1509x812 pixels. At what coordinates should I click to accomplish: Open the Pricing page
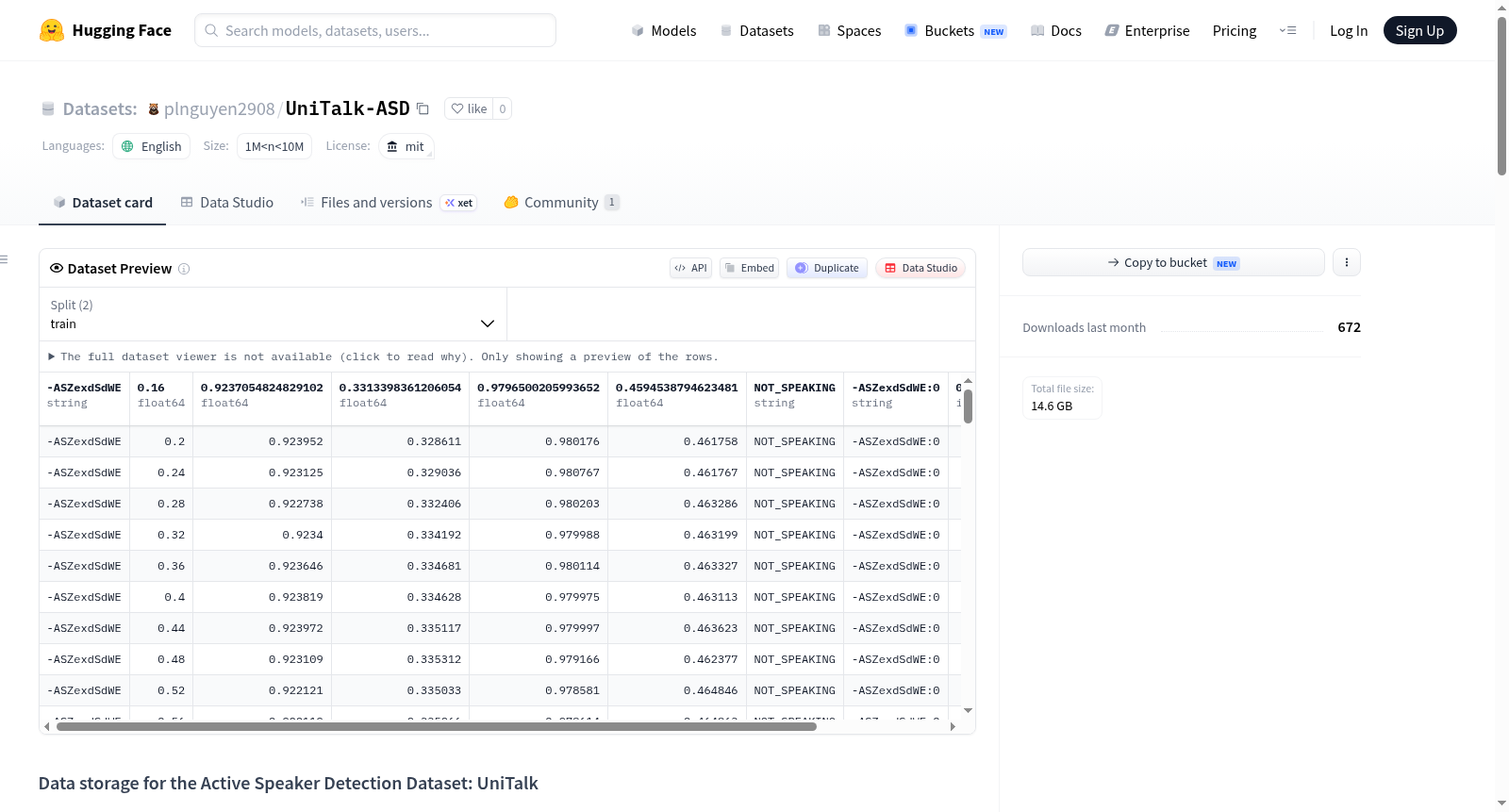click(x=1235, y=30)
